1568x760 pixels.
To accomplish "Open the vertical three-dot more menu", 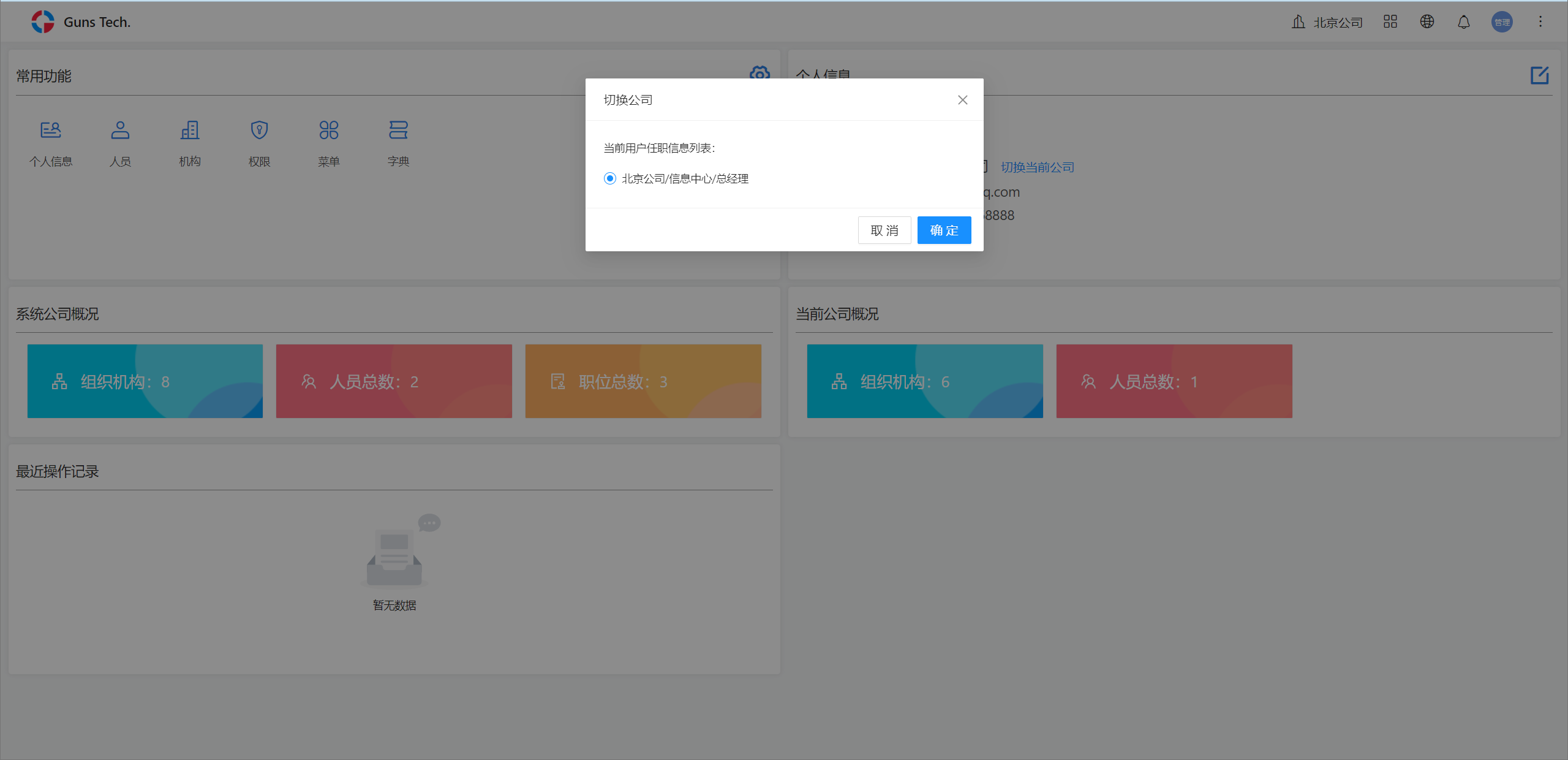I will 1540,22.
